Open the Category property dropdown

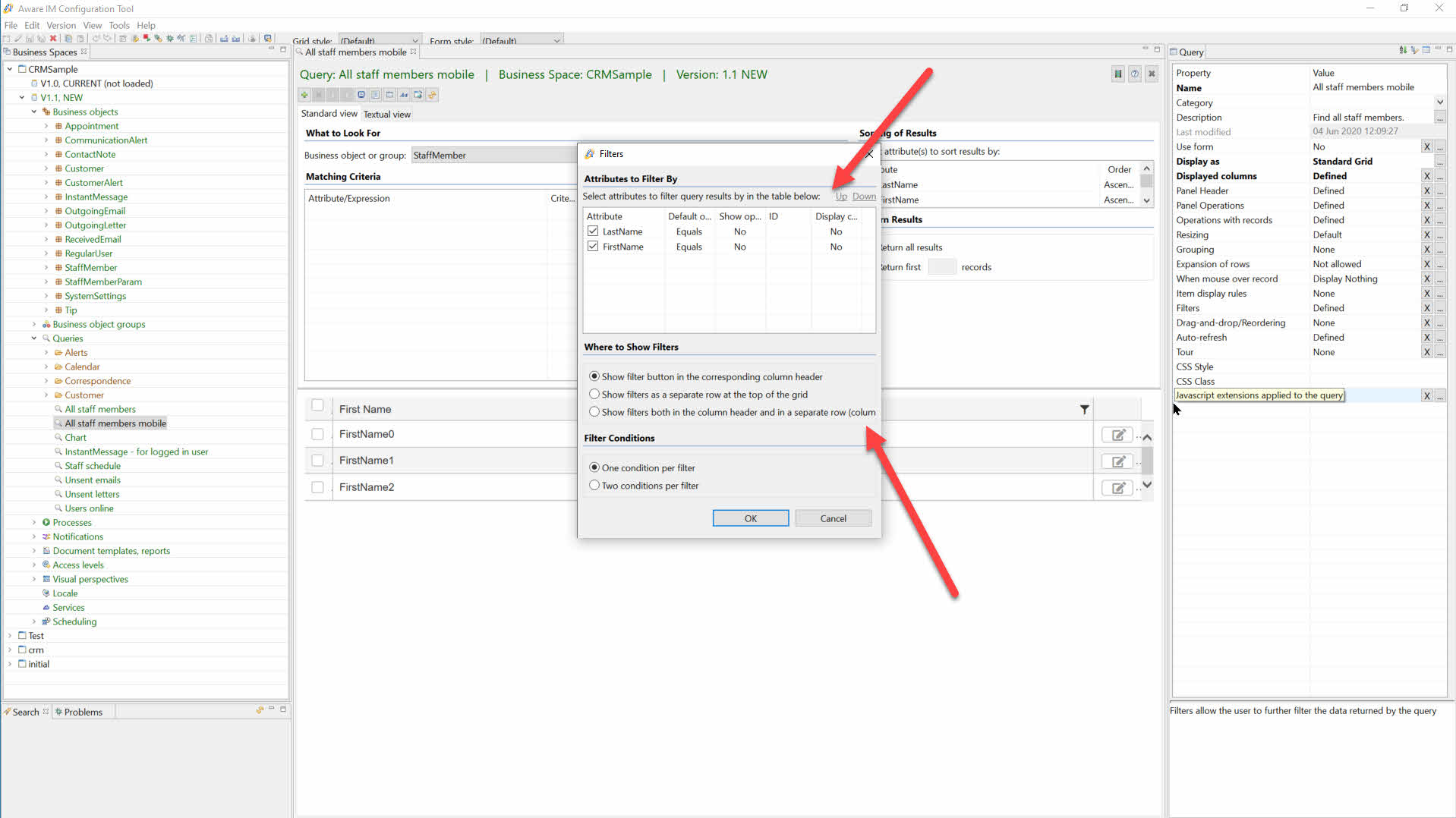(1439, 102)
